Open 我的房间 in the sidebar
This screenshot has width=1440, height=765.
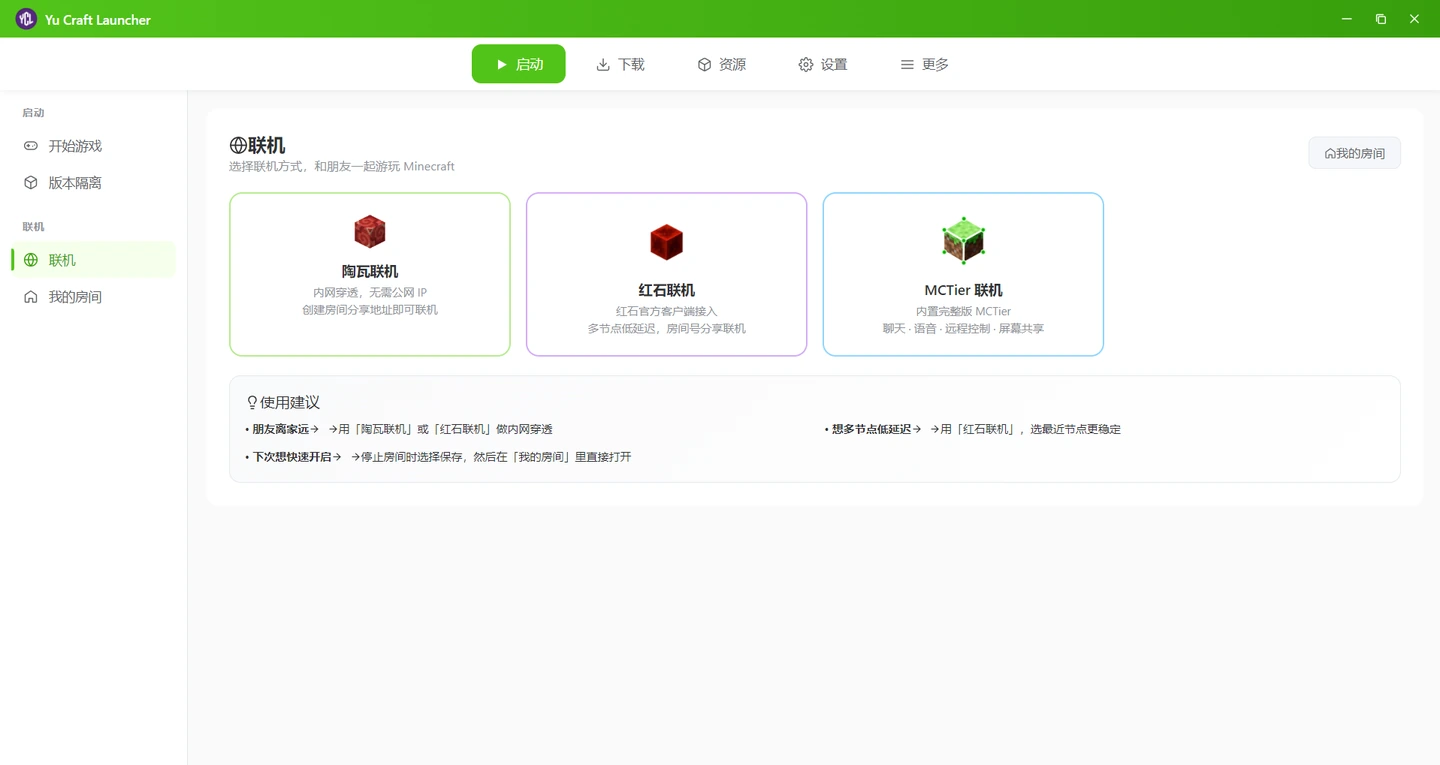click(93, 297)
